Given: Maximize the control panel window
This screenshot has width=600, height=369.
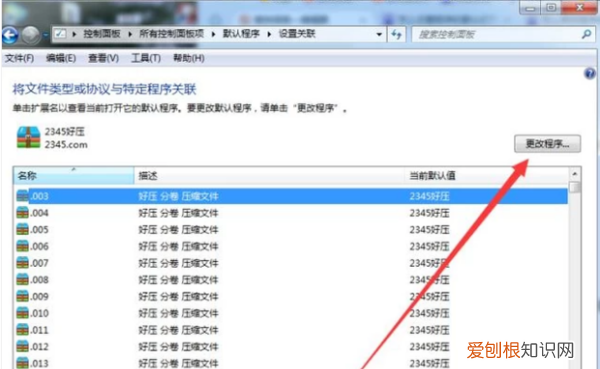Looking at the screenshot, I should [x=551, y=7].
